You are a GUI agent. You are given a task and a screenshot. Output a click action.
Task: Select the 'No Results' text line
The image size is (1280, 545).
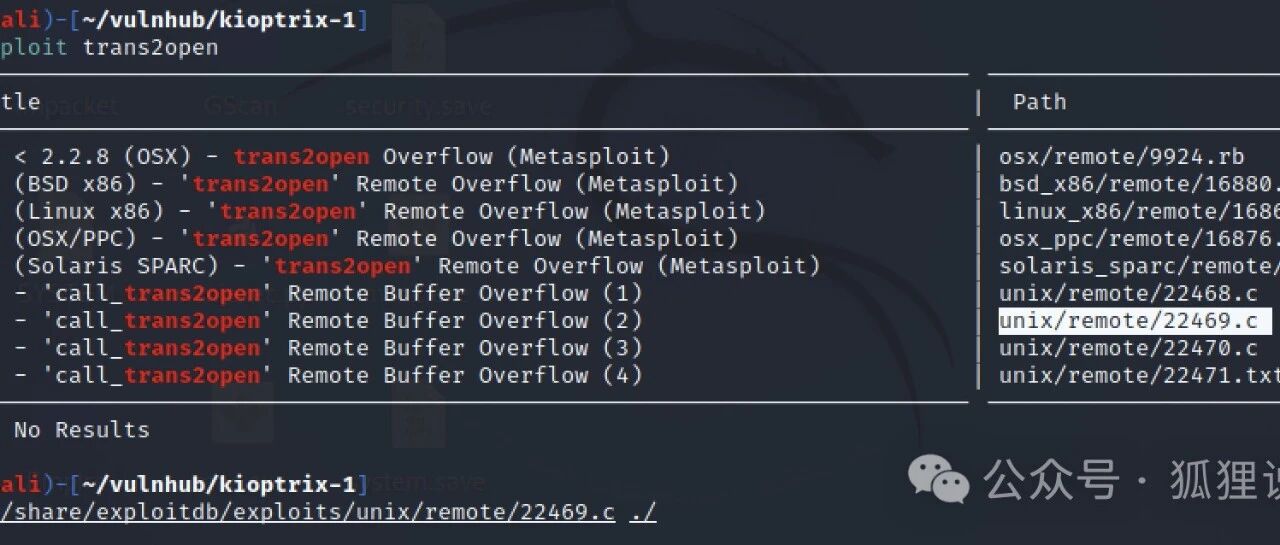[82, 430]
